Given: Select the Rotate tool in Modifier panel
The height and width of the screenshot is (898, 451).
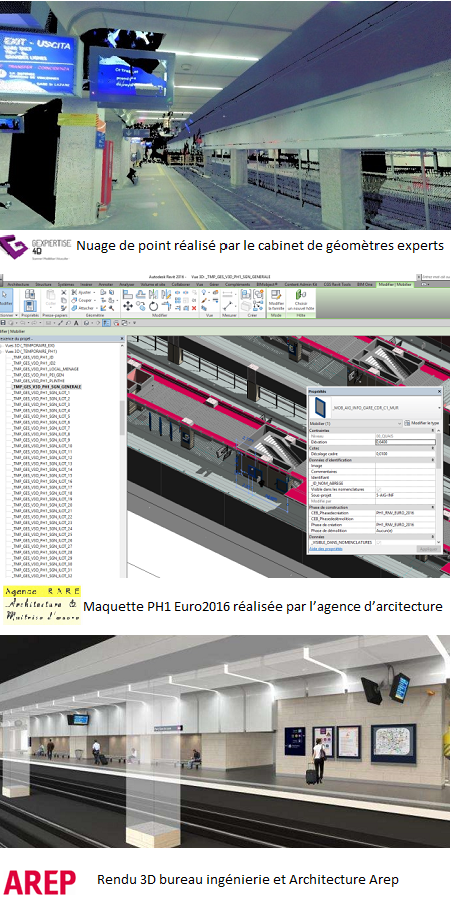Looking at the screenshot, I should coord(153,306).
